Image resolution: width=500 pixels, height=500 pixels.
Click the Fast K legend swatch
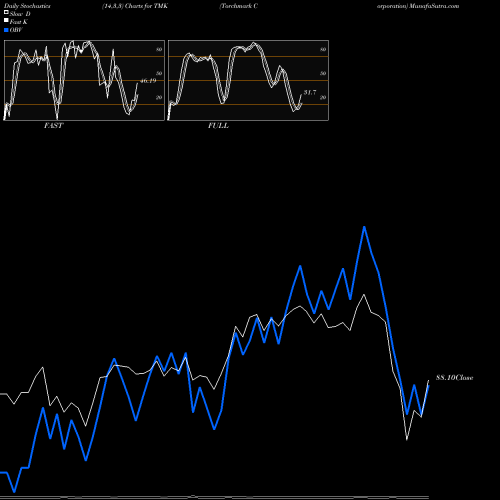[6, 21]
